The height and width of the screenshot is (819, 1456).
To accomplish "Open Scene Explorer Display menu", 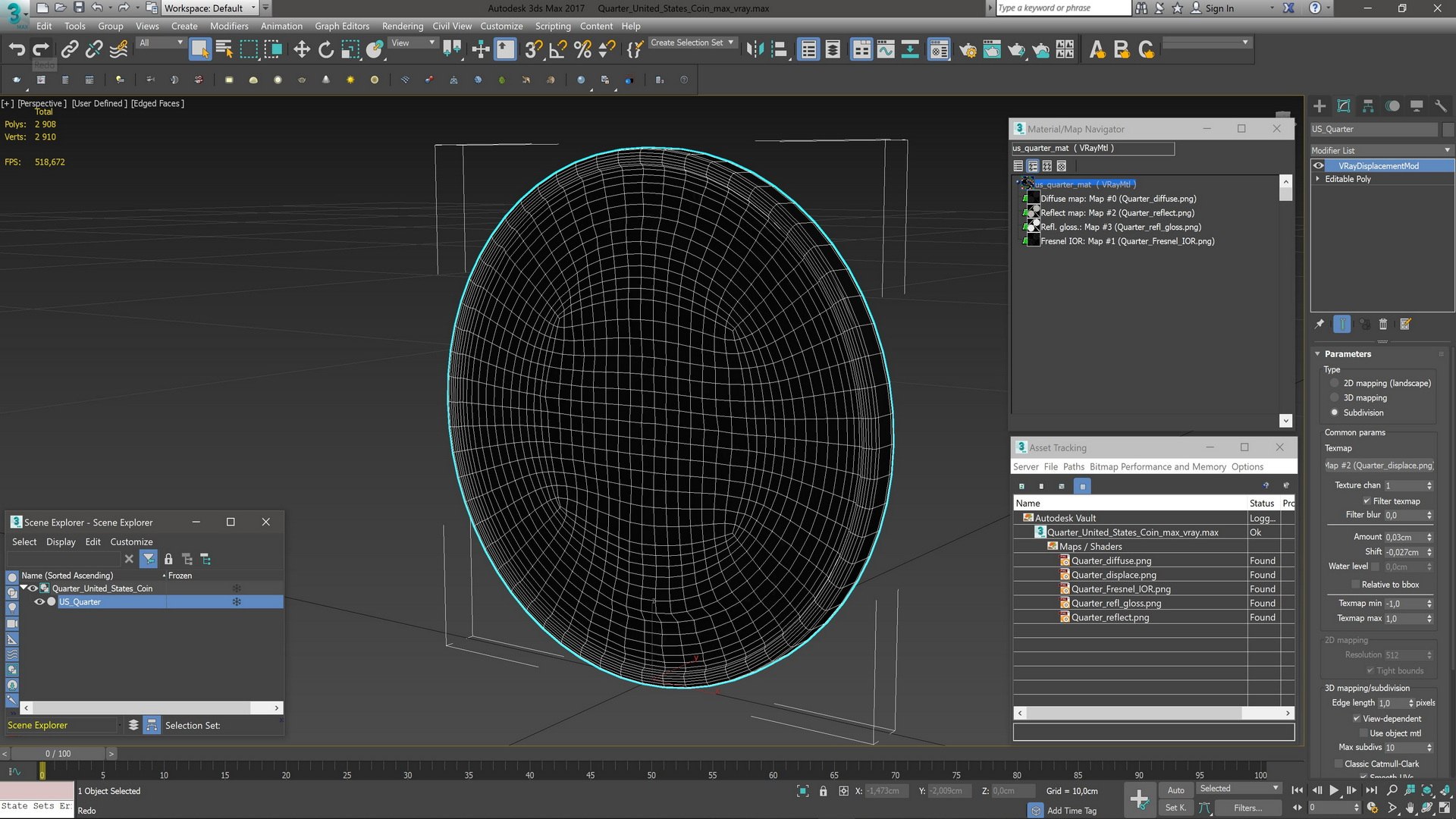I will (61, 542).
